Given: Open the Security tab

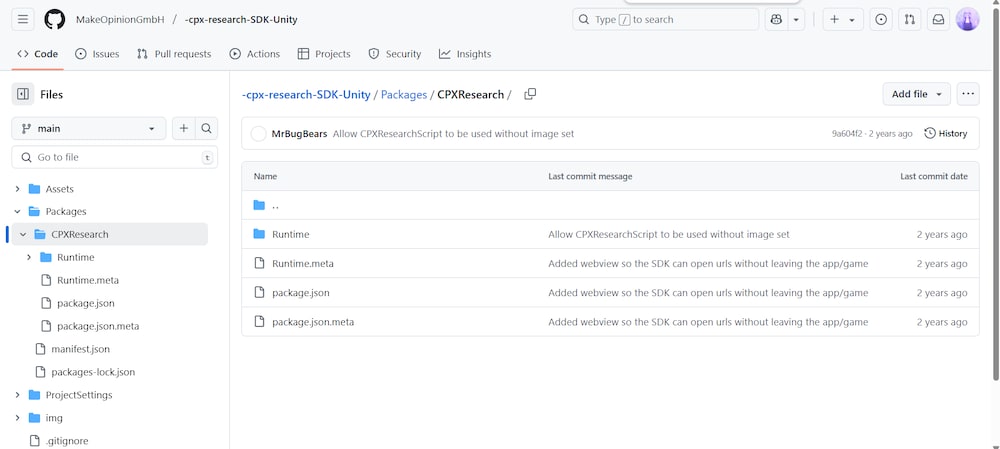Looking at the screenshot, I should coord(395,54).
